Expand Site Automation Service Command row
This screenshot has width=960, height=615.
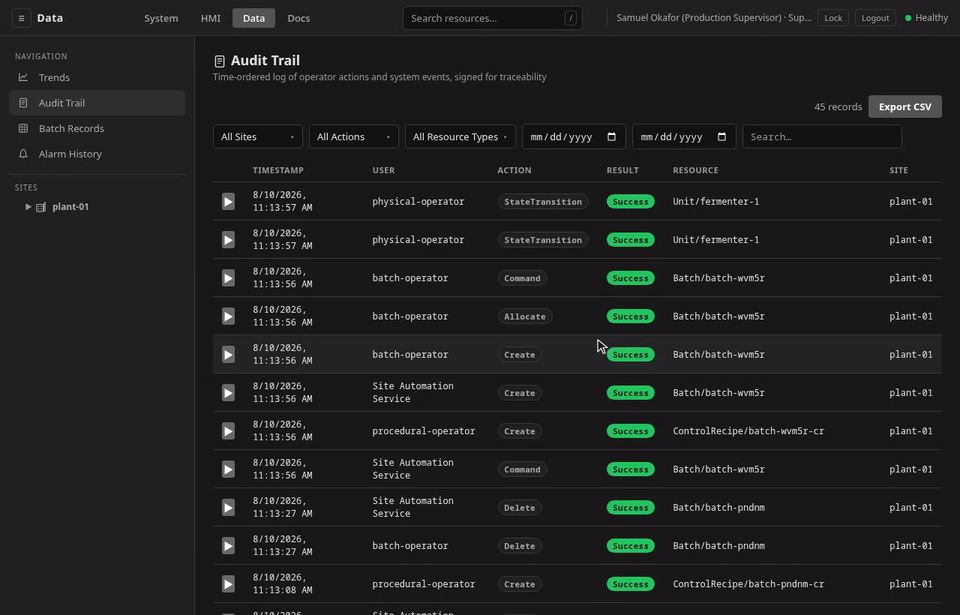[x=228, y=469]
